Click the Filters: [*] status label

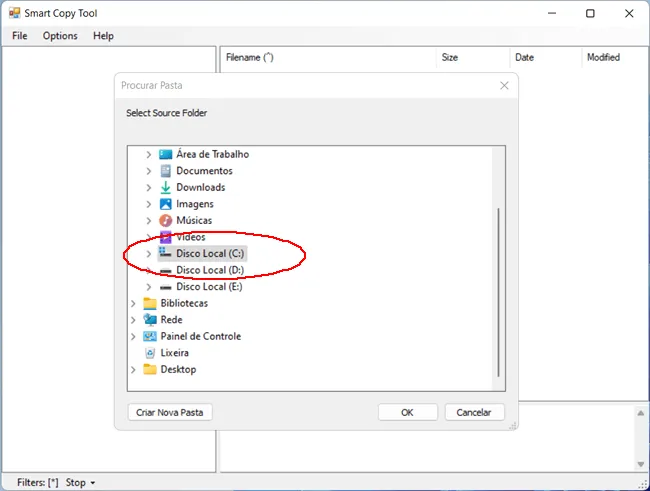point(38,483)
